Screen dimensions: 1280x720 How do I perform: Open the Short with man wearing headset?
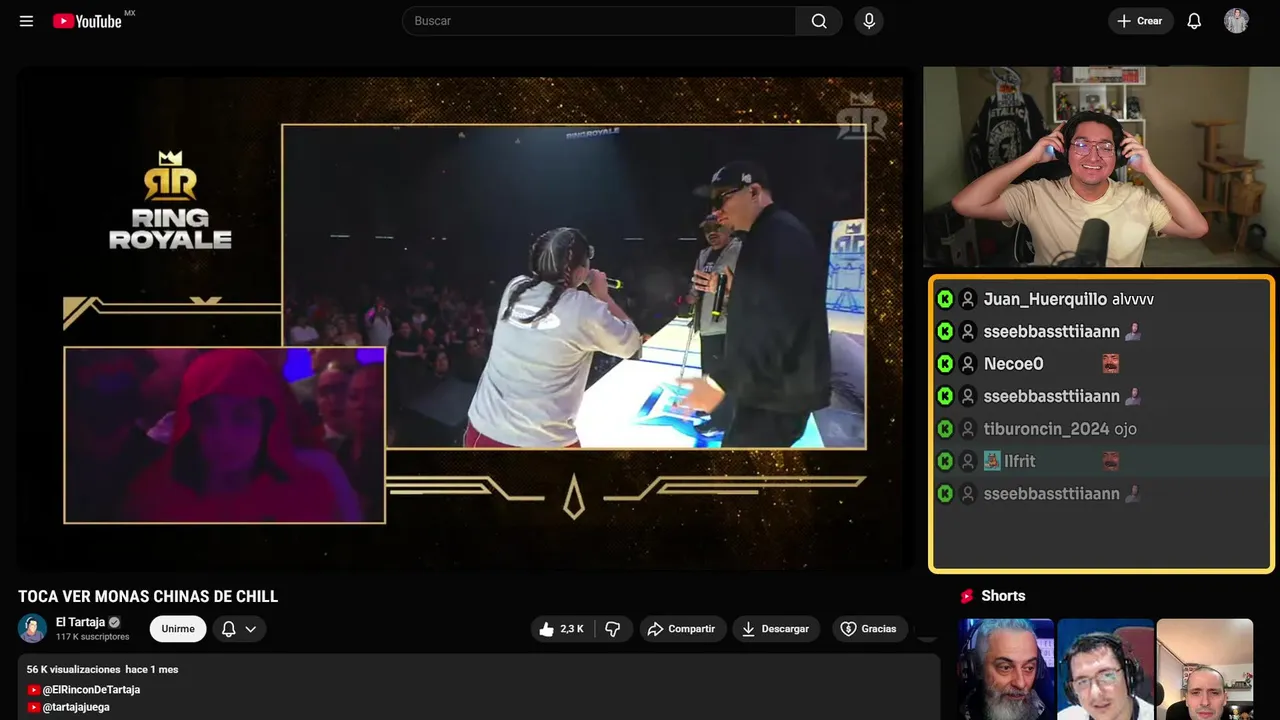pos(1105,669)
